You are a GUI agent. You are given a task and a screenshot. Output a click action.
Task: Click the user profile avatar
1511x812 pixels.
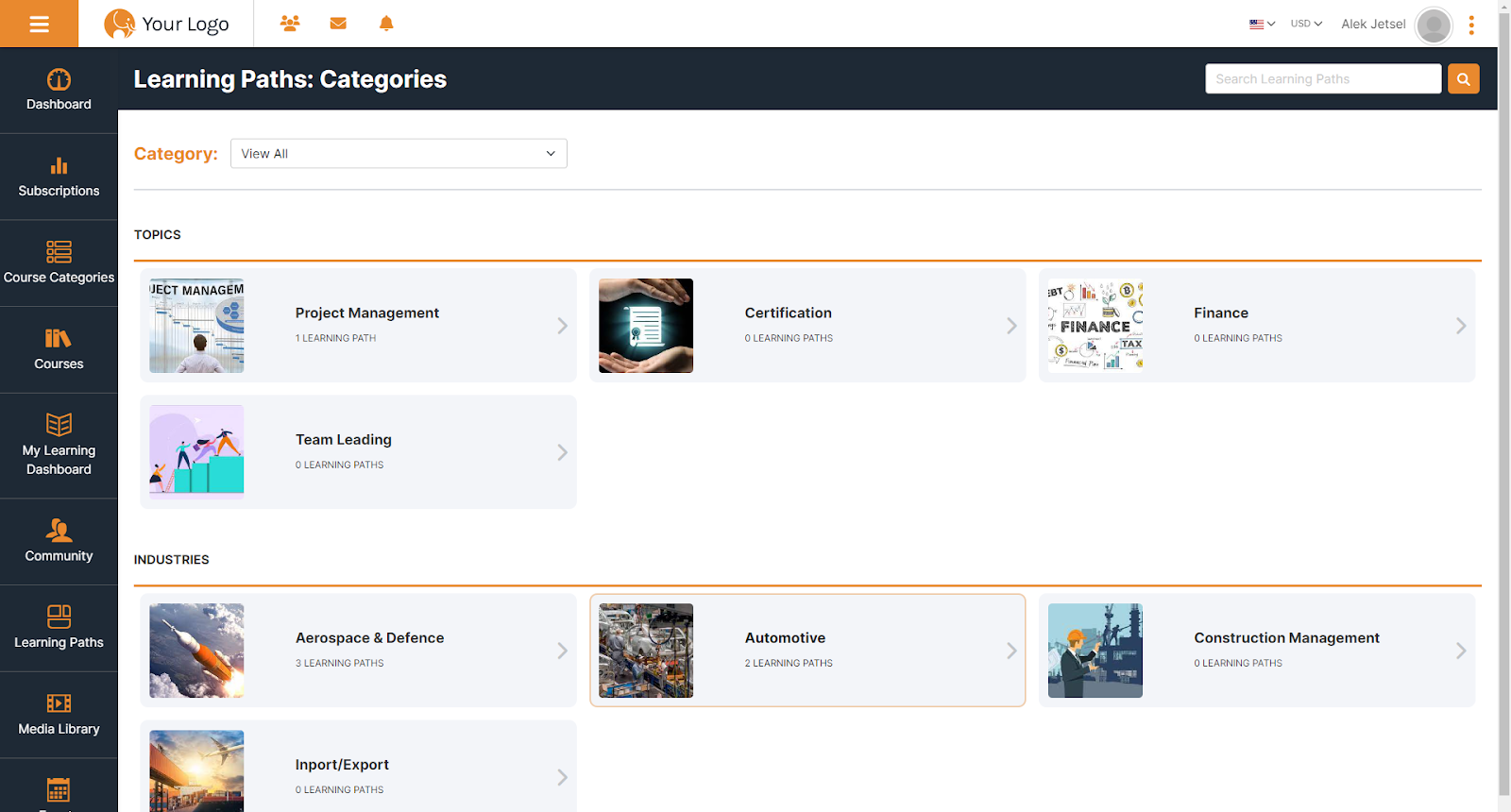1433,25
